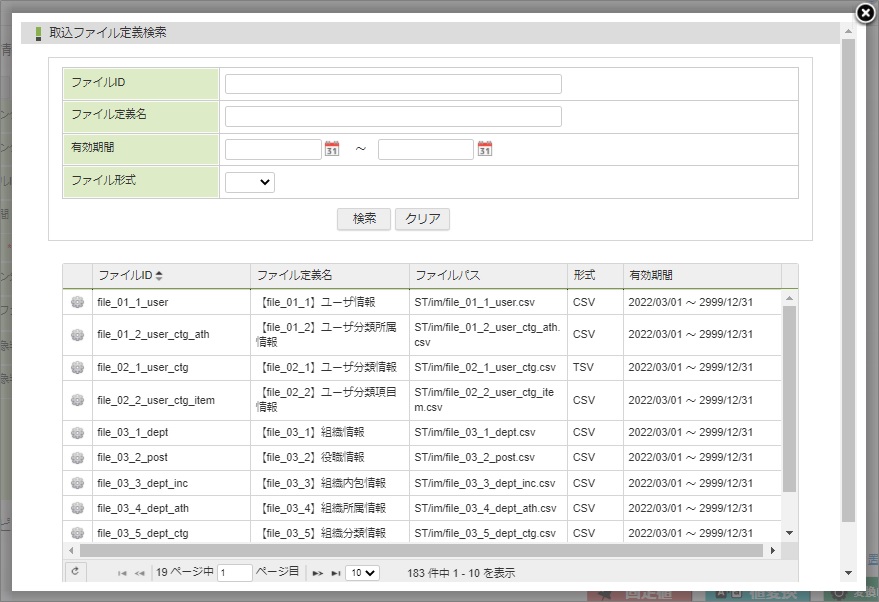
Task: Click the gear icon beside file_02_1_user_ctg
Action: tap(77, 367)
